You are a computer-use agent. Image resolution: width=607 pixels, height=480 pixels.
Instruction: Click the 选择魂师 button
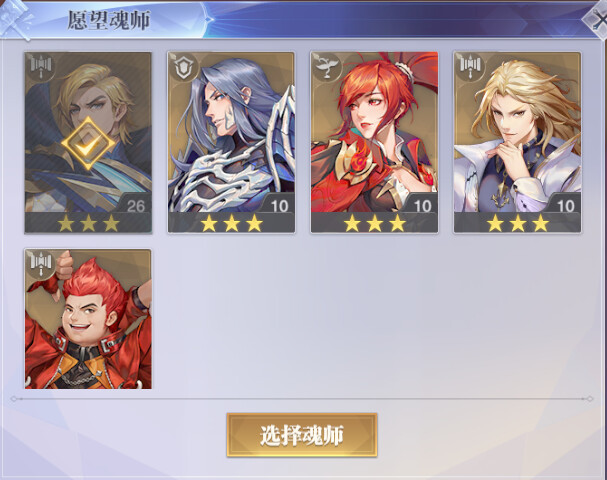tap(302, 435)
